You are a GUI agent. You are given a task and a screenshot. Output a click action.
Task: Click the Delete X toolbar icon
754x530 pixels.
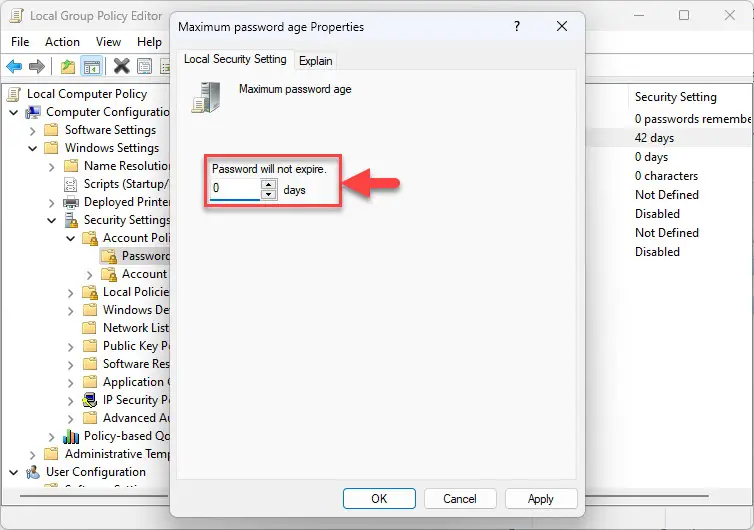[121, 67]
